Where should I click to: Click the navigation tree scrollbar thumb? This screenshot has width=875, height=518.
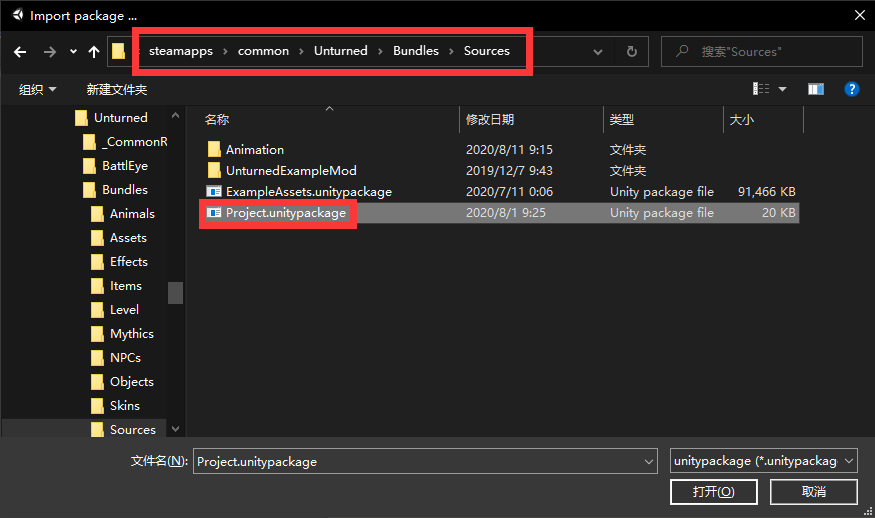[175, 292]
